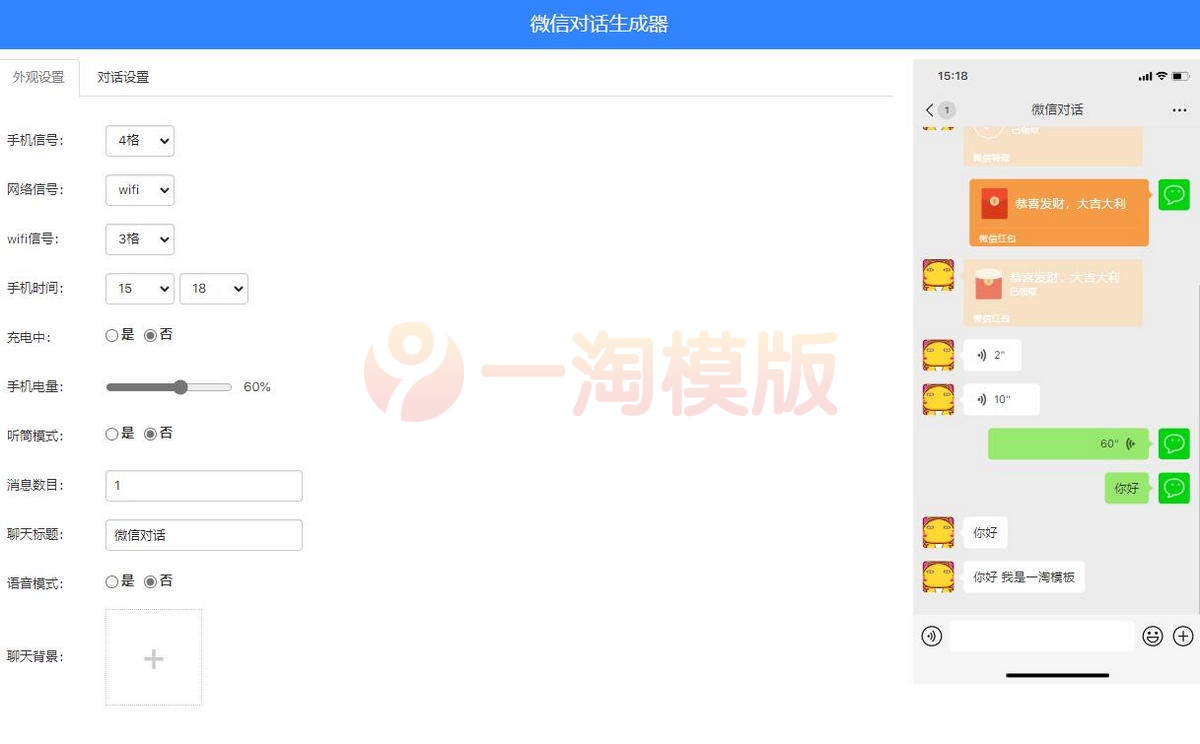The width and height of the screenshot is (1200, 744).
Task: Click yellow avatar beside 2" voice message
Action: pos(938,355)
